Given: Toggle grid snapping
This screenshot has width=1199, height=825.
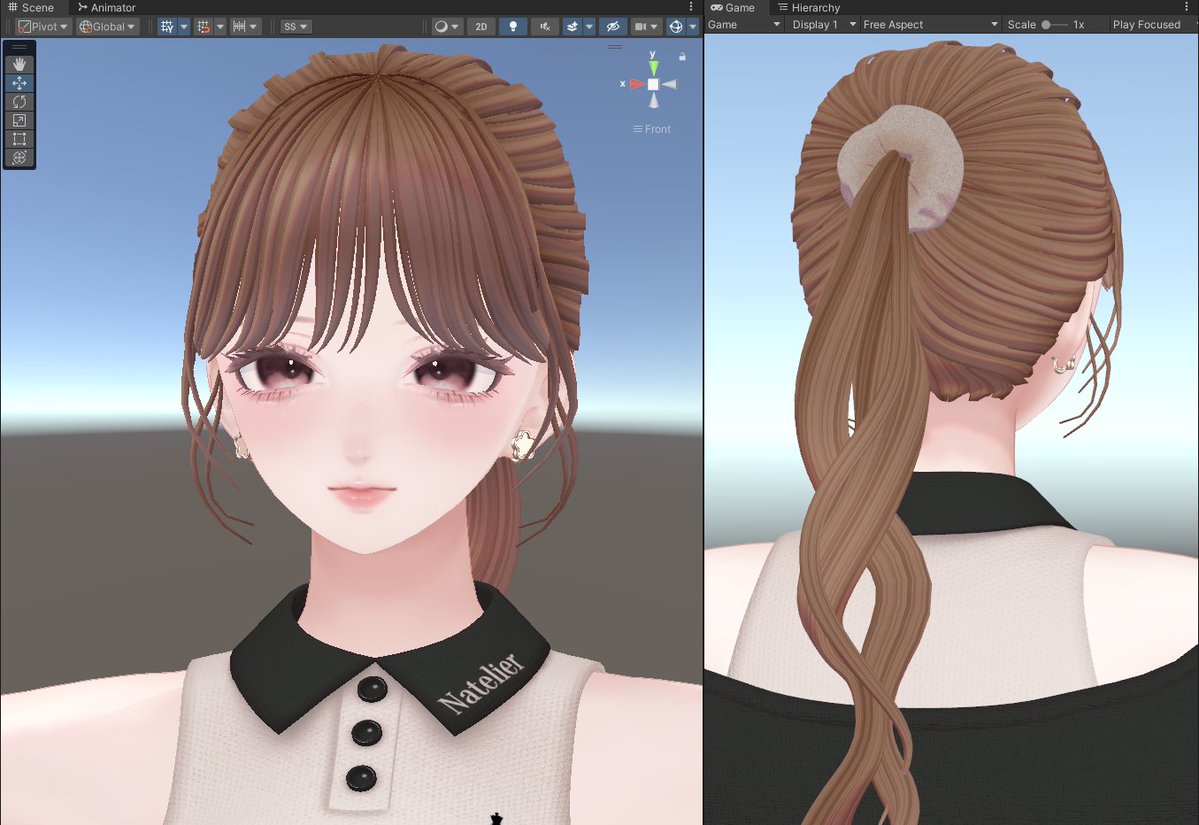Looking at the screenshot, I should tap(203, 27).
